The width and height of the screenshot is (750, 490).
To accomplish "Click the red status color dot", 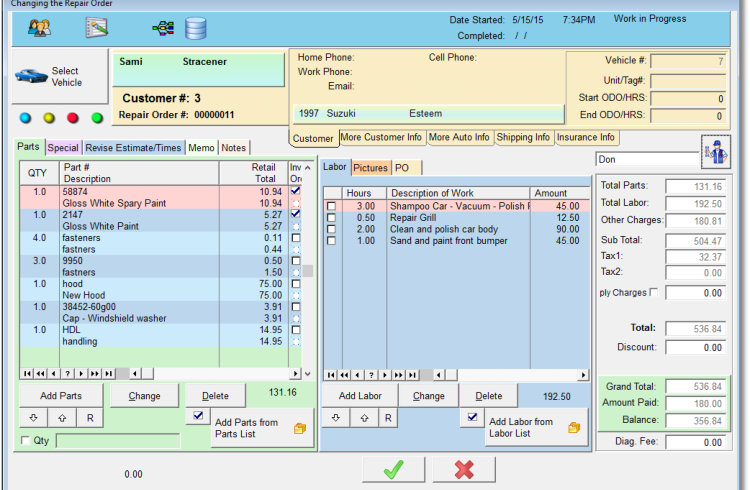I will tap(73, 117).
